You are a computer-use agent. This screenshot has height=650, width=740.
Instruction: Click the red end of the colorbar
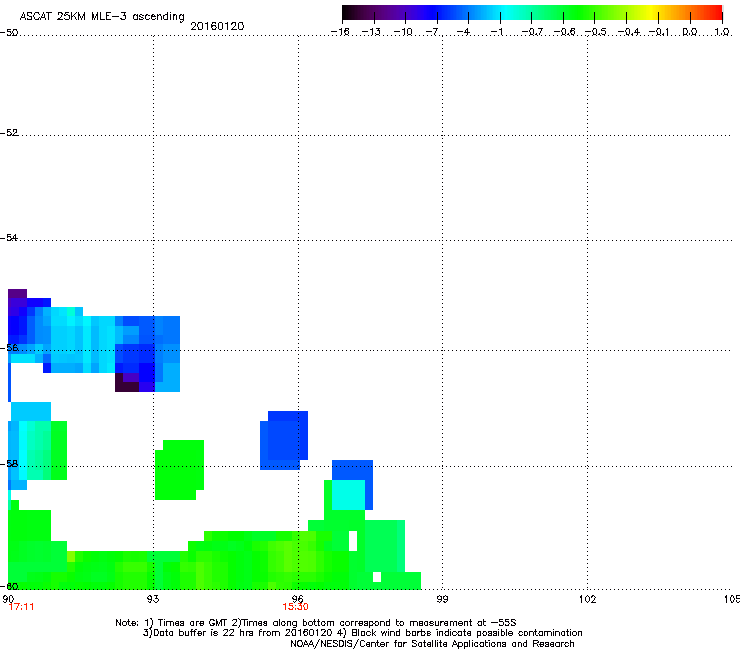(x=715, y=13)
